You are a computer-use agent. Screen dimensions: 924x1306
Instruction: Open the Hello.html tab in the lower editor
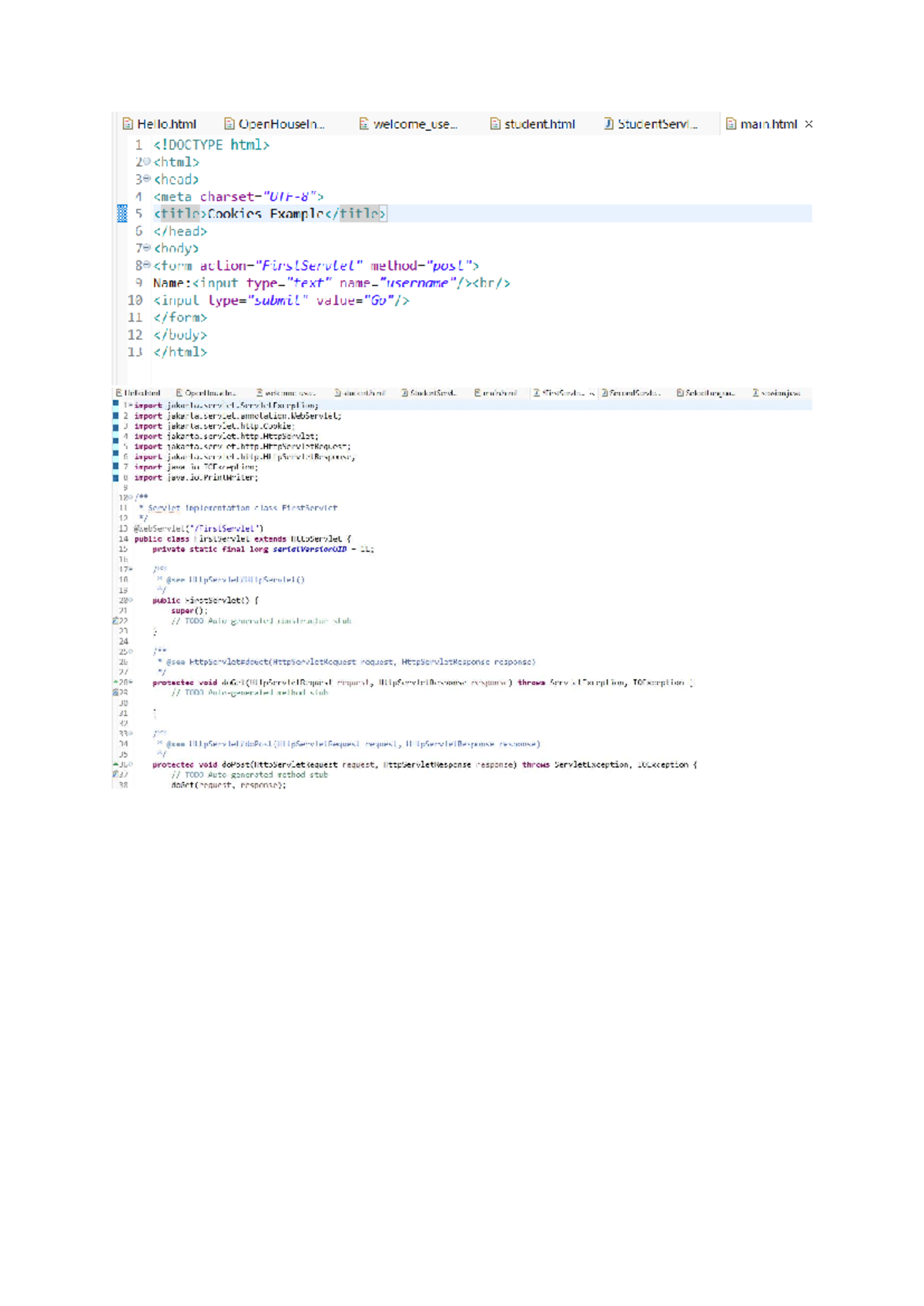[138, 393]
